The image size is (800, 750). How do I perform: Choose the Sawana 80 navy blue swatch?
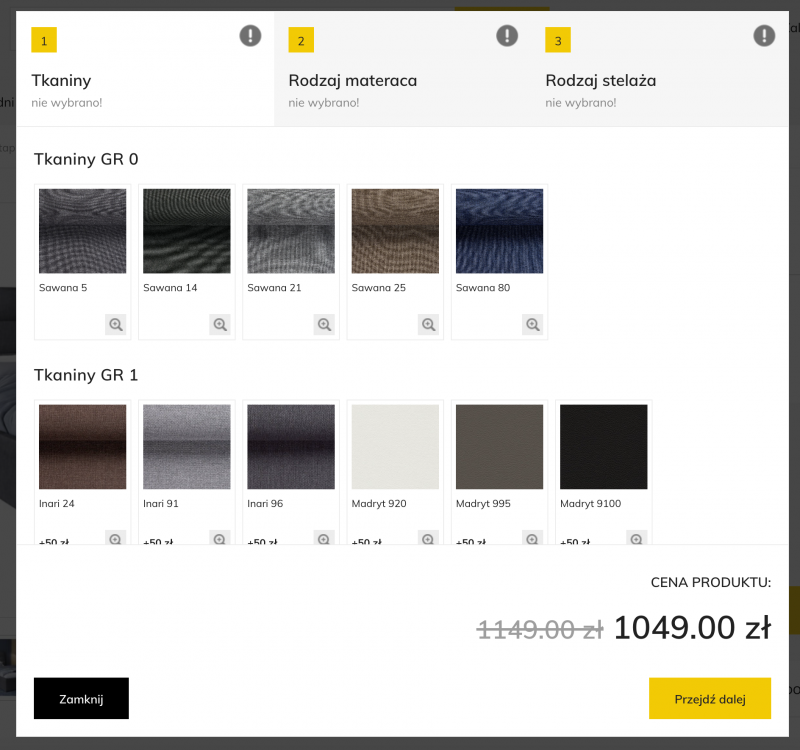tap(499, 231)
